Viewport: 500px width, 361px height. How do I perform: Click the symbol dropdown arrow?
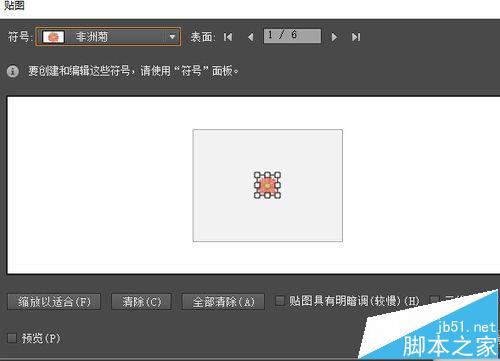pos(172,37)
